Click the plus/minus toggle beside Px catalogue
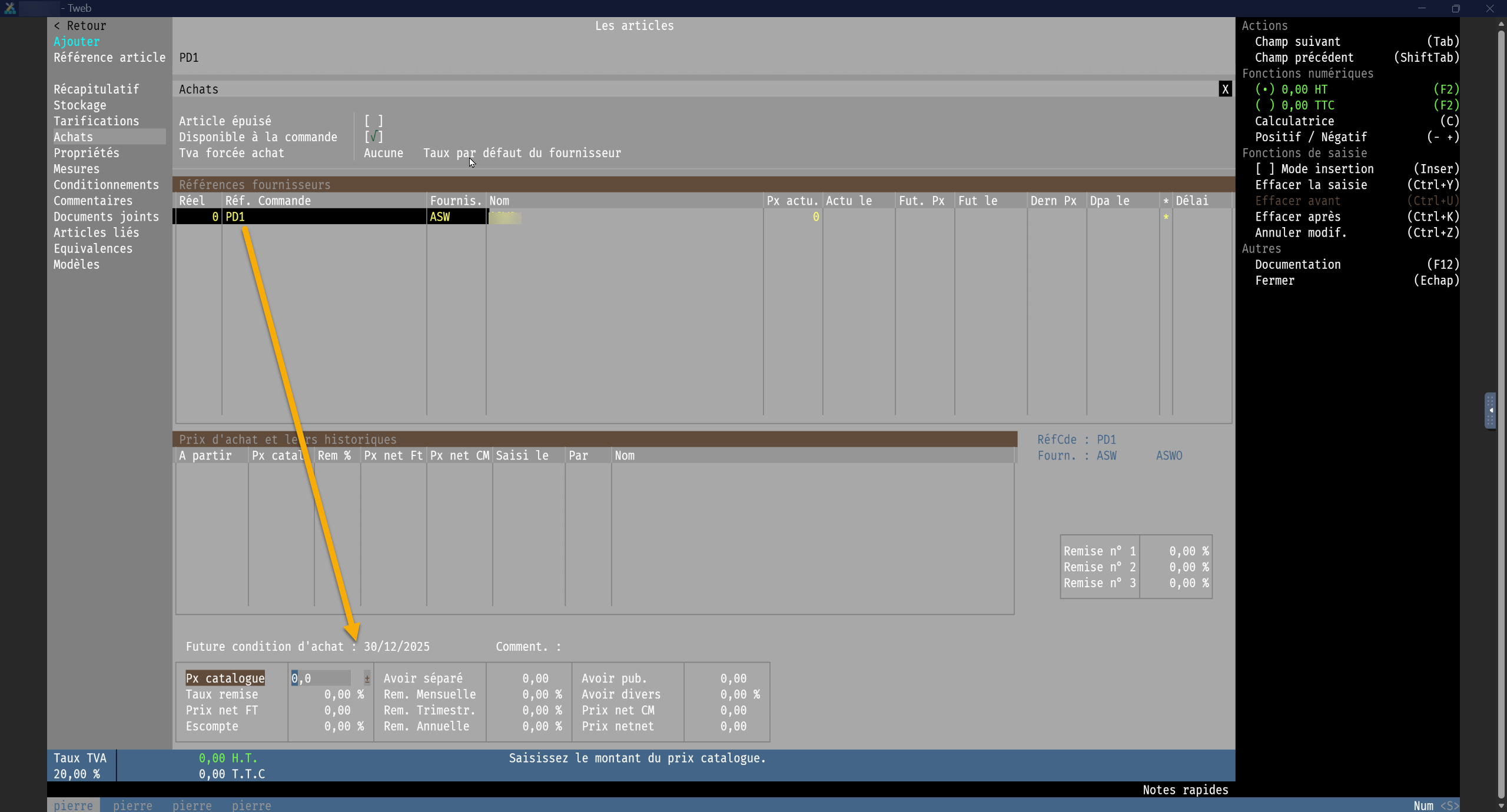Viewport: 1507px width, 812px height. click(367, 678)
